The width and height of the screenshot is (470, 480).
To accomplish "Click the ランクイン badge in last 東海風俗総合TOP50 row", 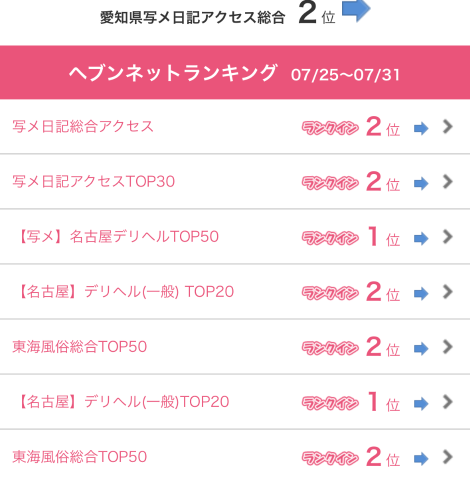I will tap(330, 458).
